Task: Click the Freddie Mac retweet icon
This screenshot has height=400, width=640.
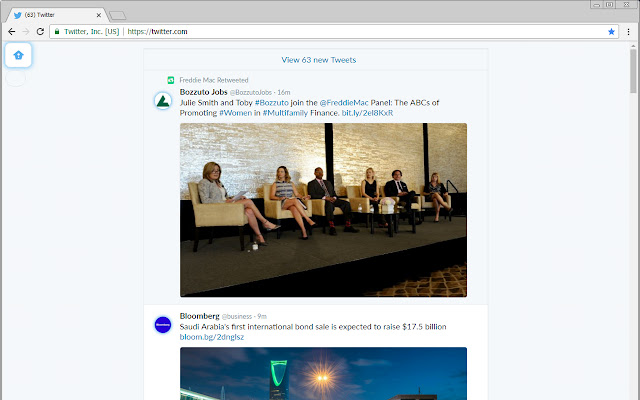Action: tap(171, 80)
